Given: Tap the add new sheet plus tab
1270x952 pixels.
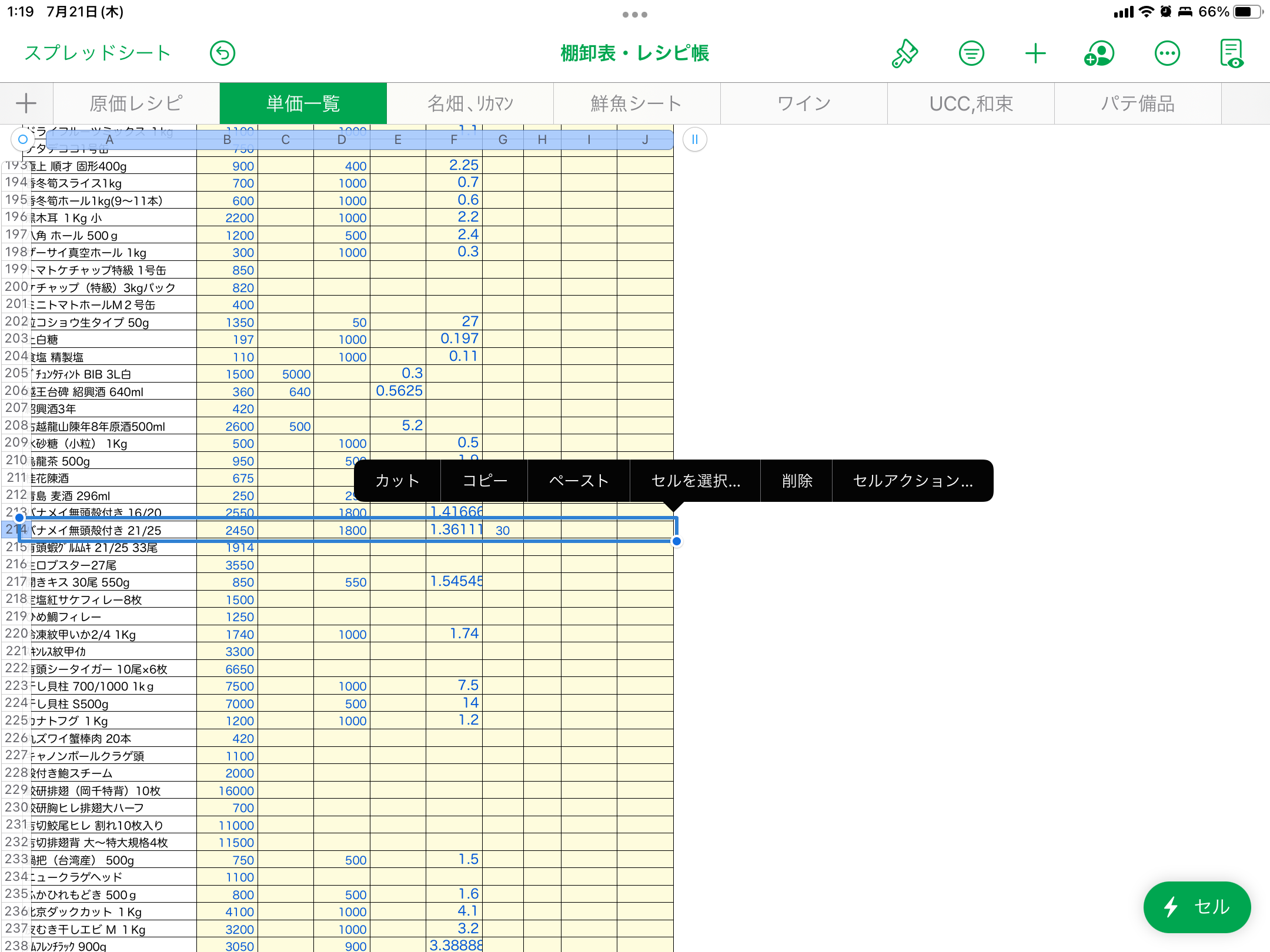Looking at the screenshot, I should [26, 103].
